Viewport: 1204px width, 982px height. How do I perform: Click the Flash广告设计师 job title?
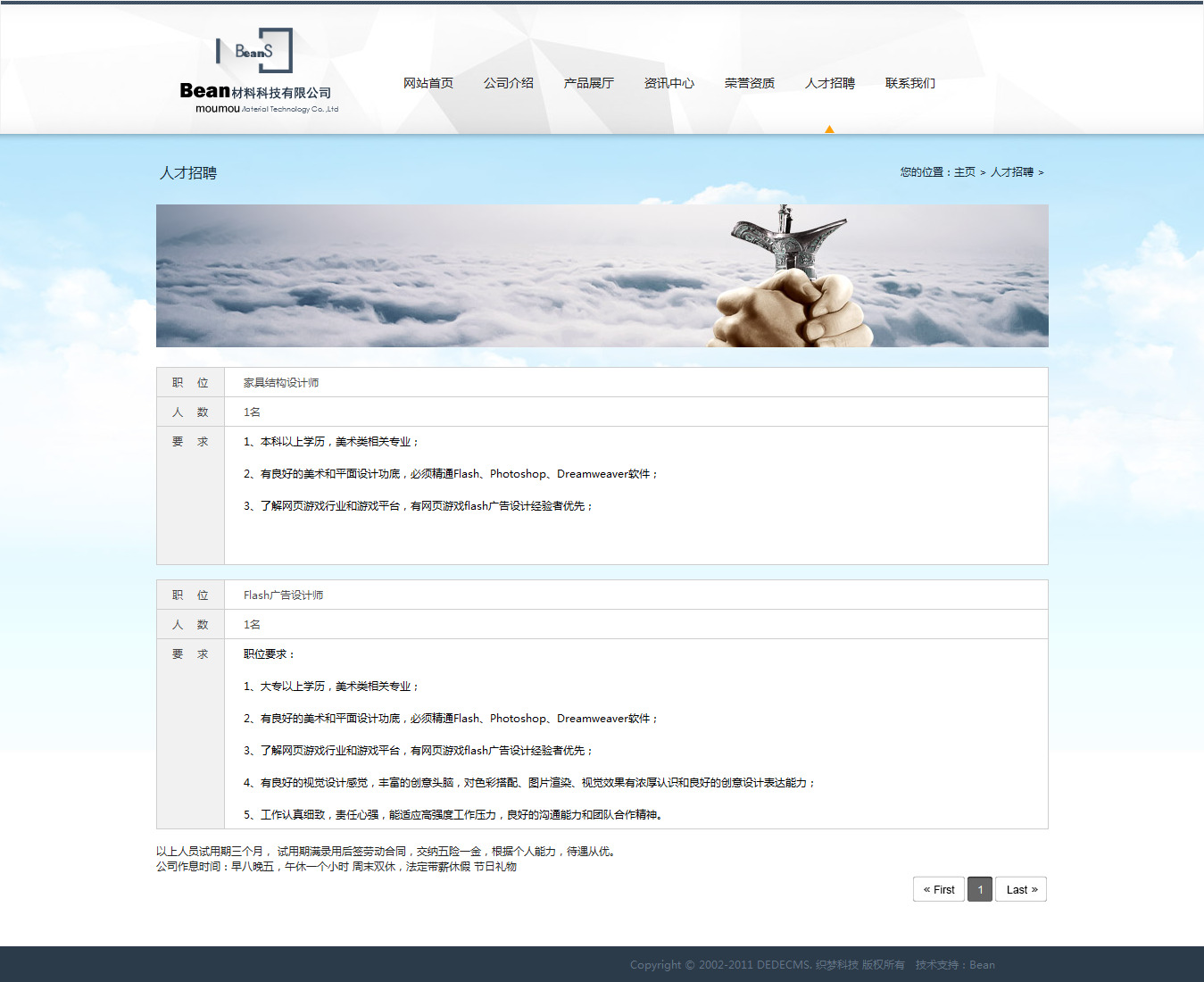pos(283,595)
